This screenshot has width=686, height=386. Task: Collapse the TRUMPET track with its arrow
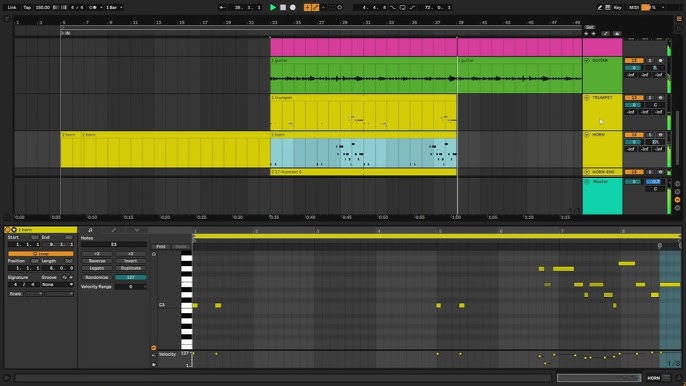pyautogui.click(x=587, y=98)
